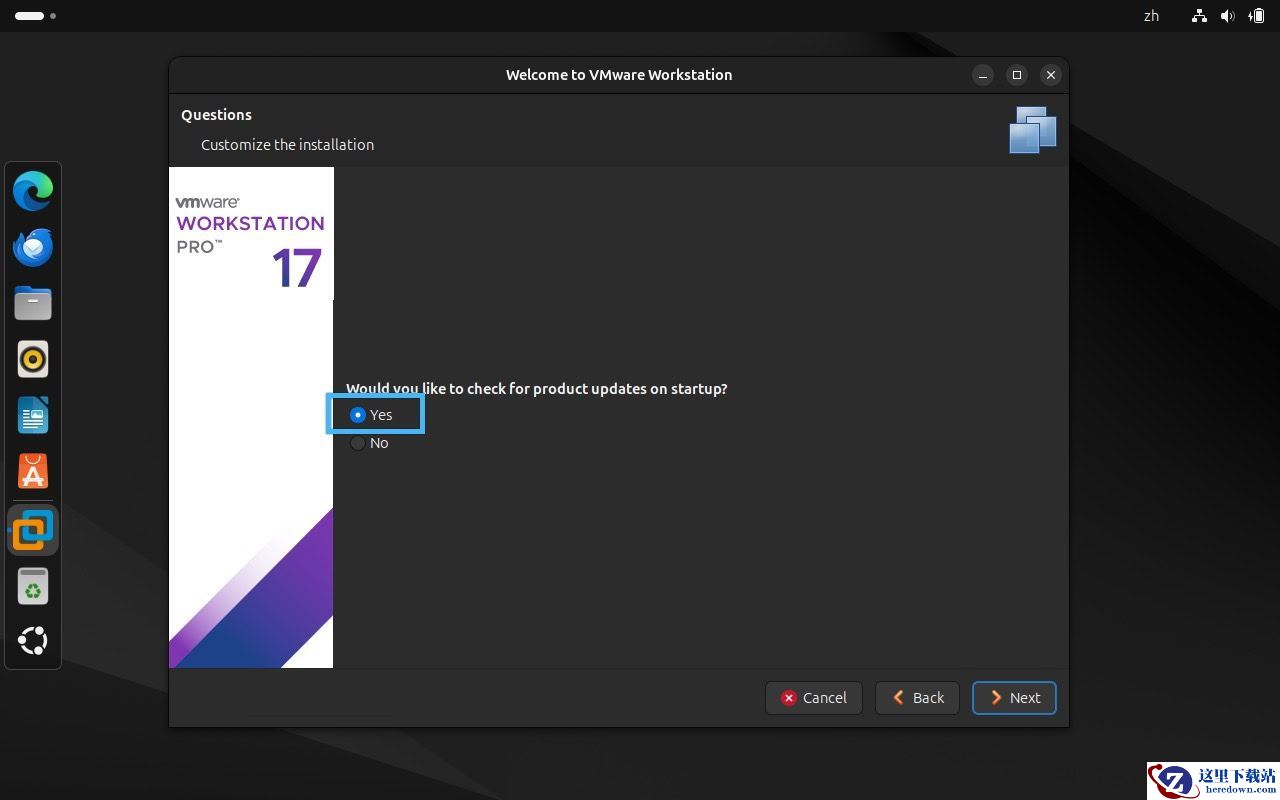Click the battery status icon
The height and width of the screenshot is (800, 1280).
1255,16
